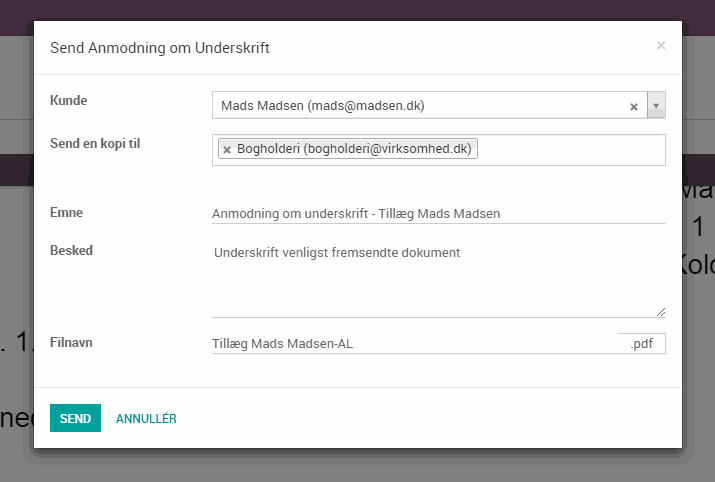Open the Kunde dropdown arrow
Image resolution: width=715 pixels, height=482 pixels.
(656, 105)
